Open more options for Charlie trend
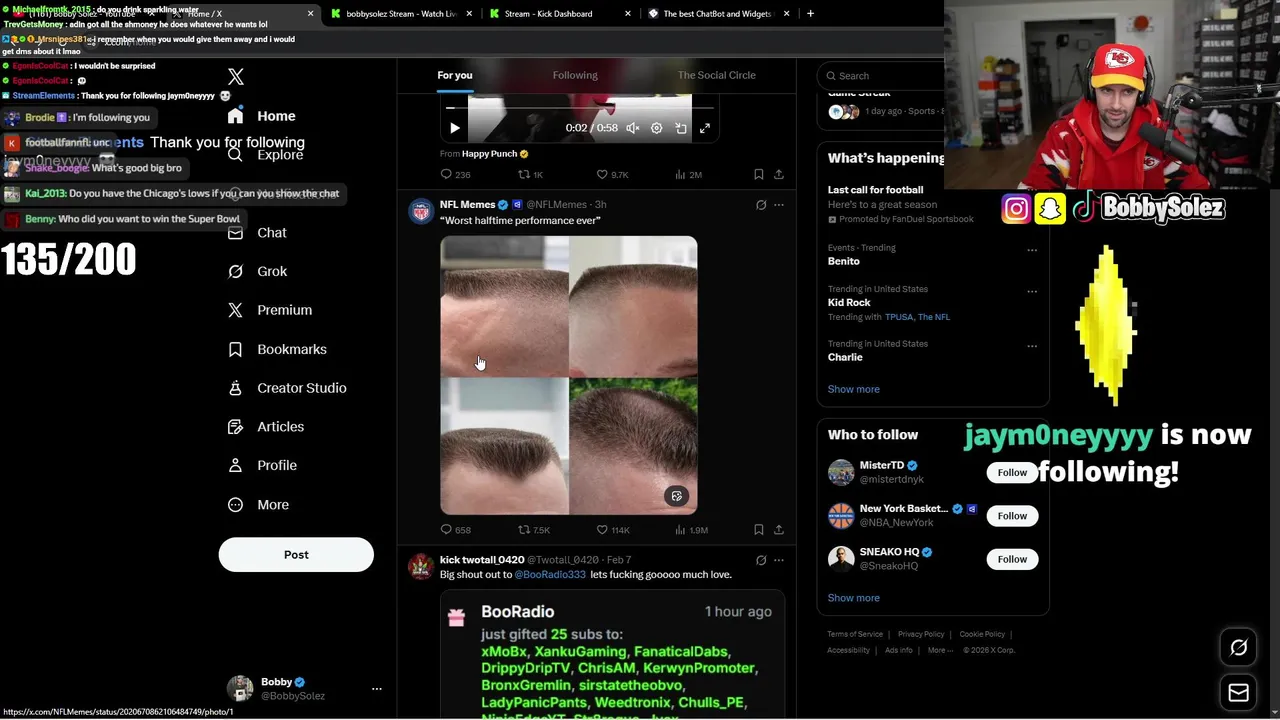 tap(1032, 346)
